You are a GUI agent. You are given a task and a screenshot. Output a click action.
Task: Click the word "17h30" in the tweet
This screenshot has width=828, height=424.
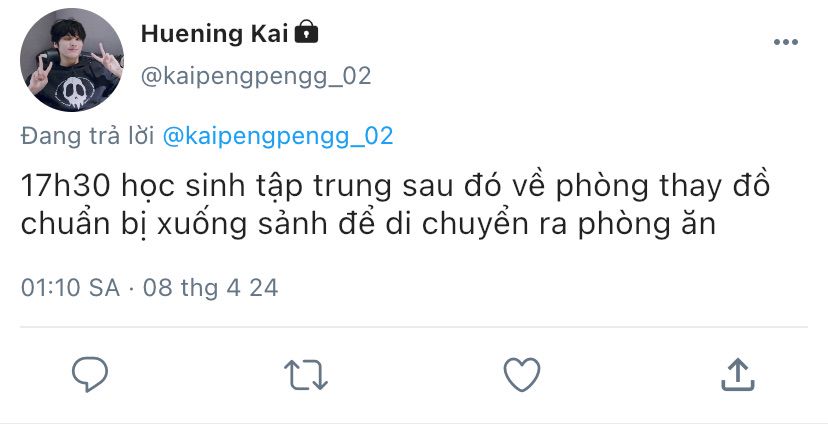click(x=65, y=186)
